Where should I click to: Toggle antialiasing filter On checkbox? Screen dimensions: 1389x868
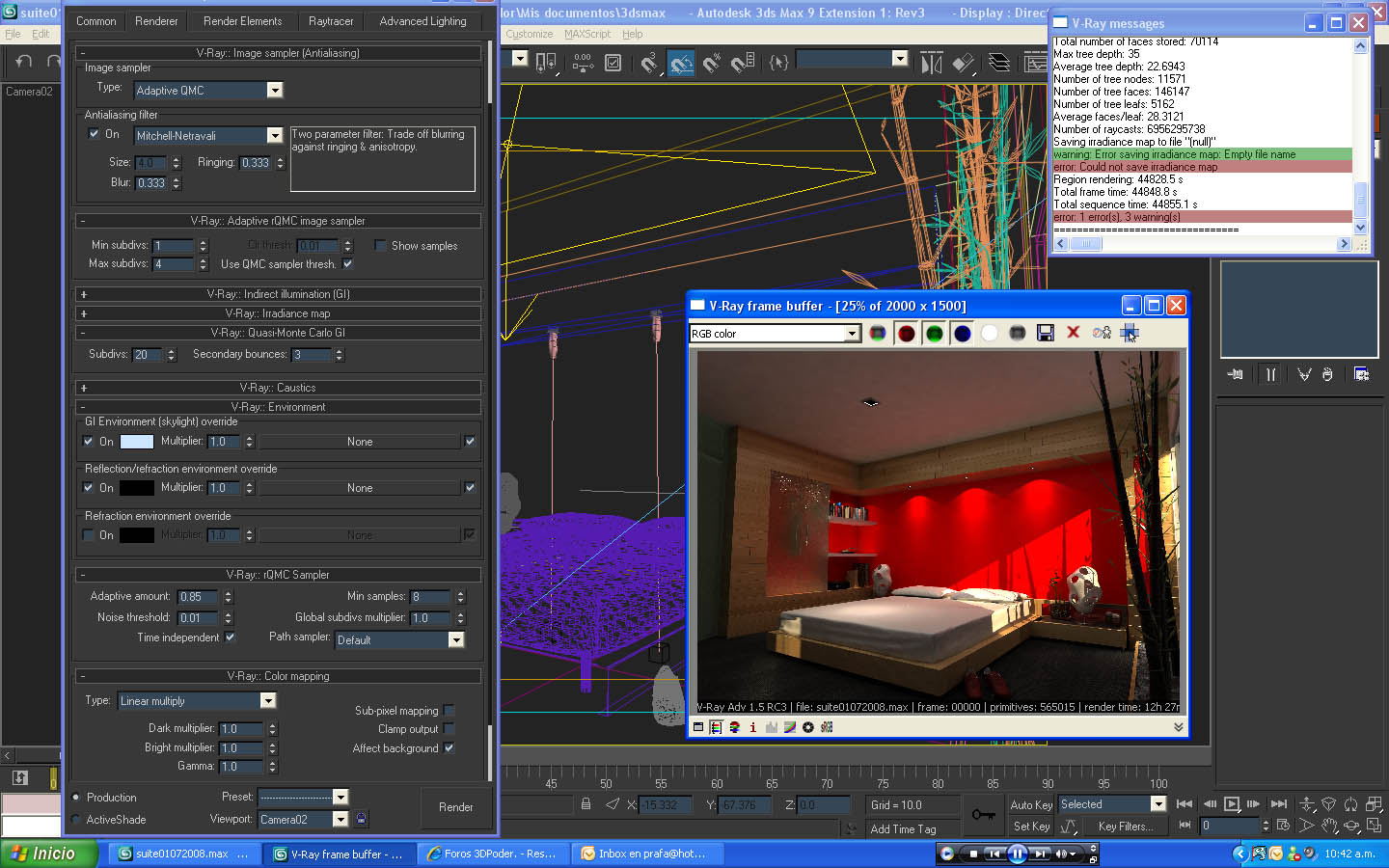tap(95, 134)
